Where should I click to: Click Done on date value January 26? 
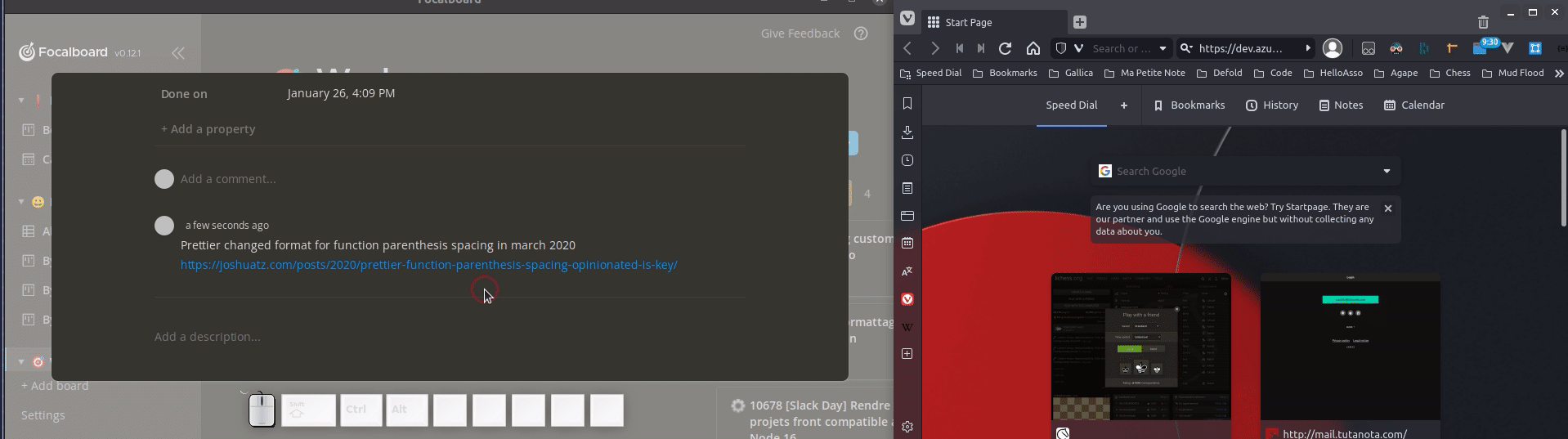(x=341, y=93)
